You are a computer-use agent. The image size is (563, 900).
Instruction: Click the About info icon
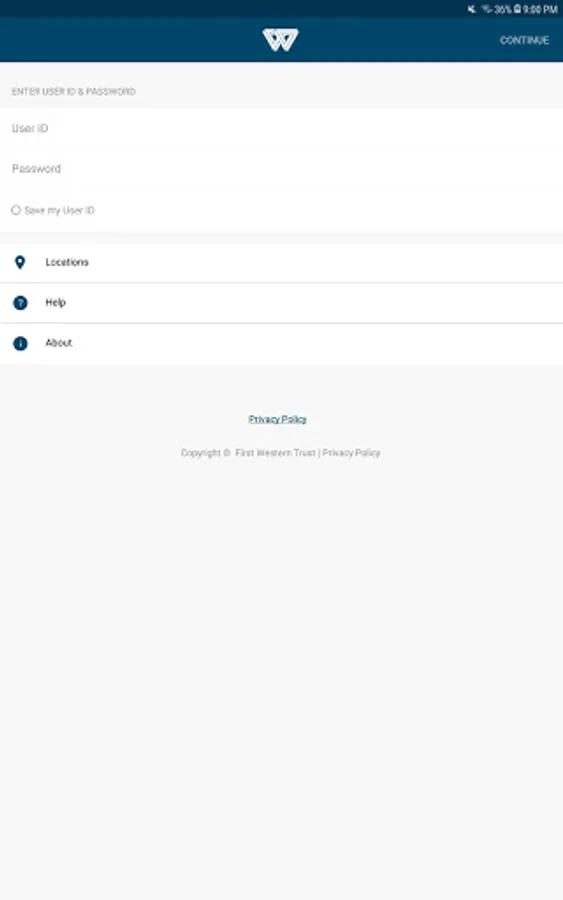tap(20, 343)
